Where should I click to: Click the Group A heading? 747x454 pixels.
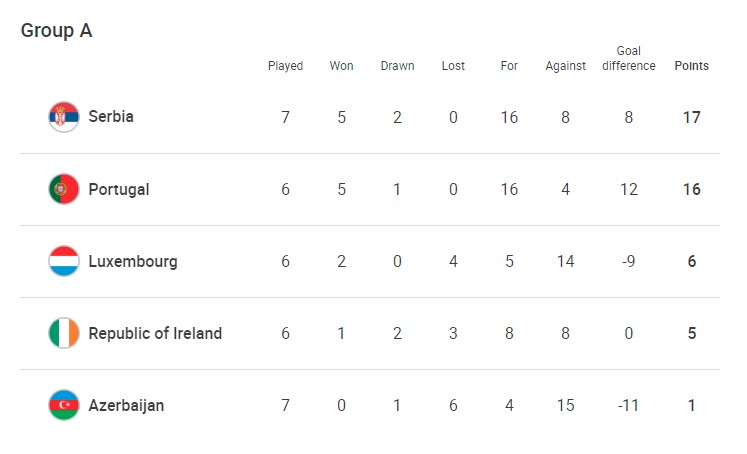pyautogui.click(x=56, y=31)
